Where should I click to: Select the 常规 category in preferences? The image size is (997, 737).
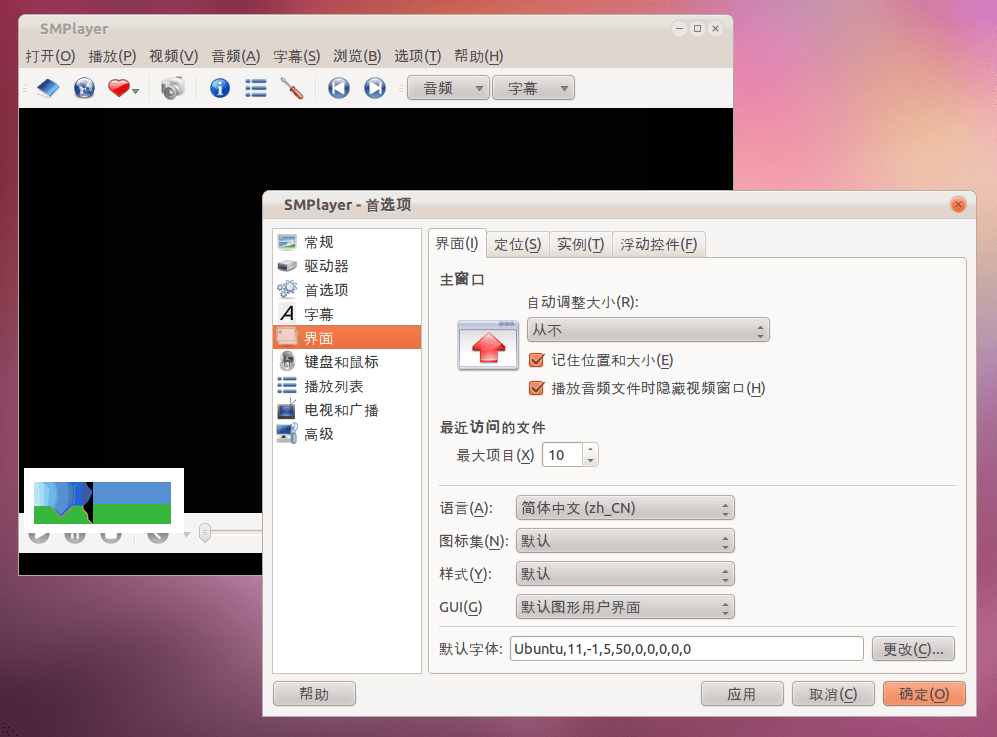pyautogui.click(x=347, y=242)
